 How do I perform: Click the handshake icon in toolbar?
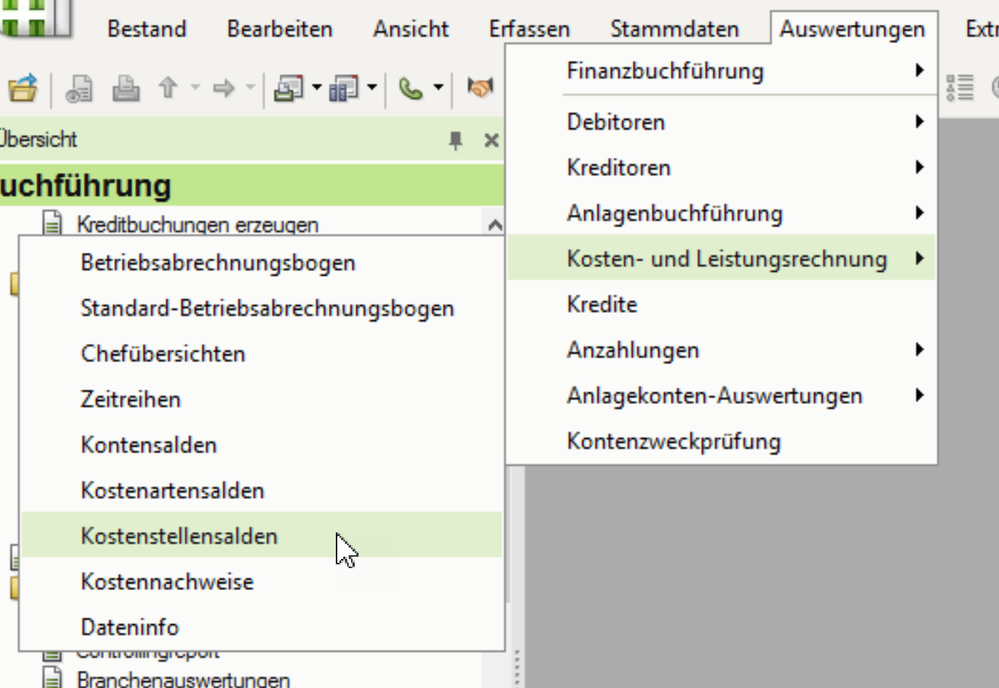[481, 89]
